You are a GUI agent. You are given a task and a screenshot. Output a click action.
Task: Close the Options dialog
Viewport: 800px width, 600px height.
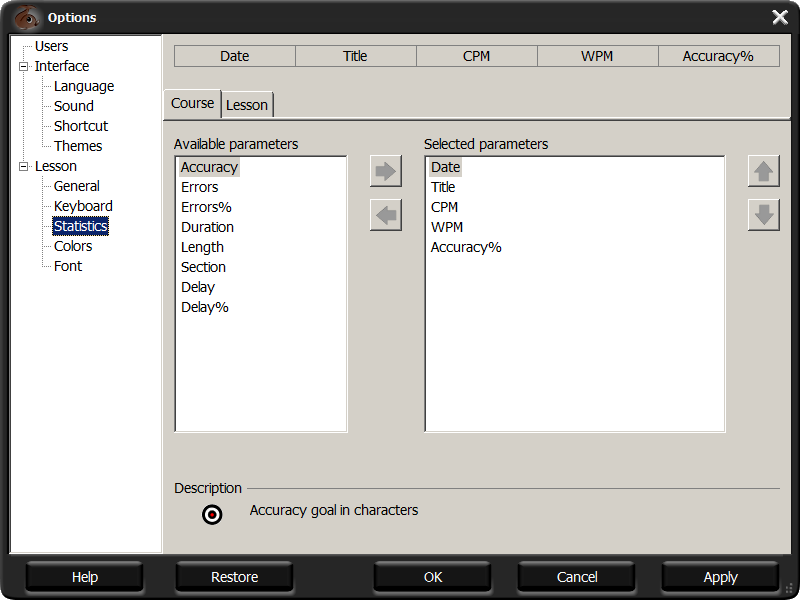coord(780,17)
